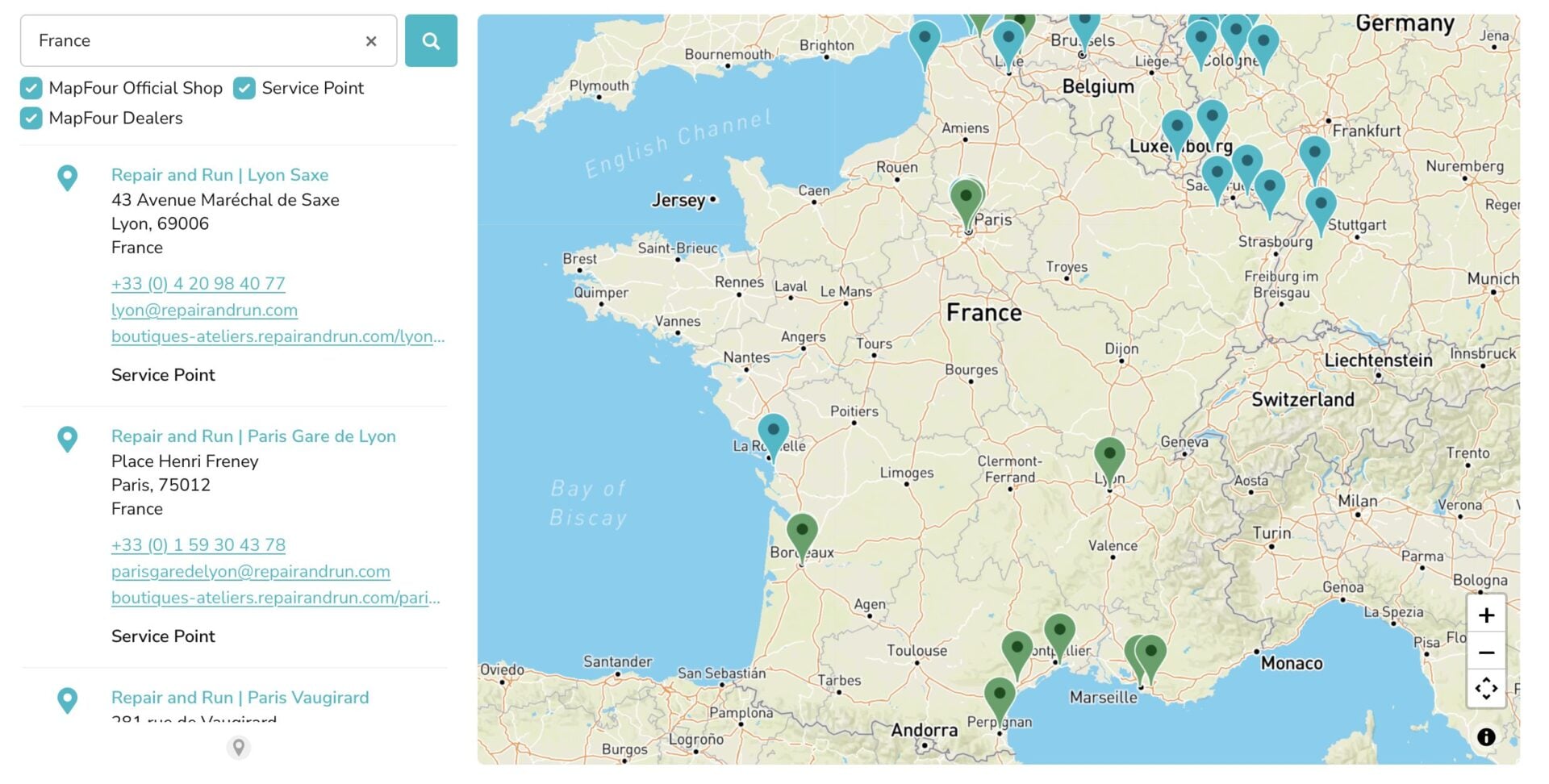
Task: Zoom in on the map
Action: pyautogui.click(x=1486, y=615)
